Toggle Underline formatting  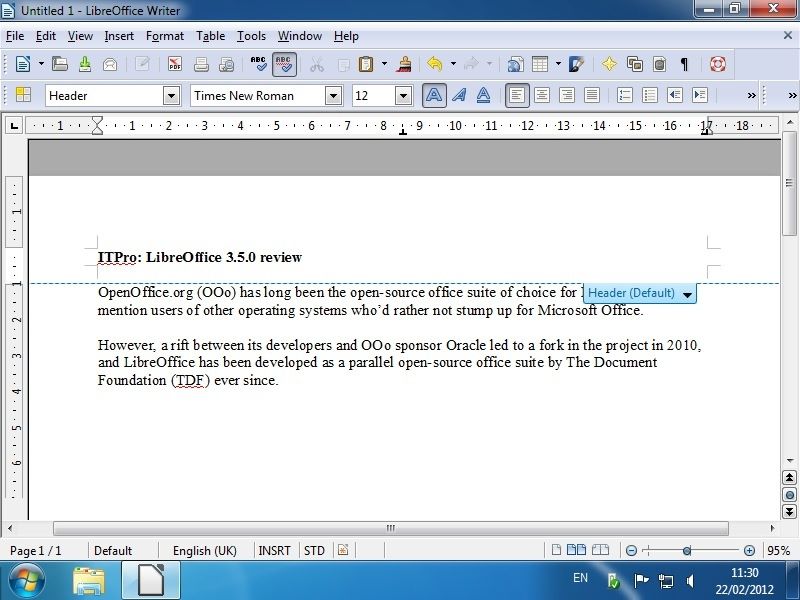pyautogui.click(x=484, y=95)
